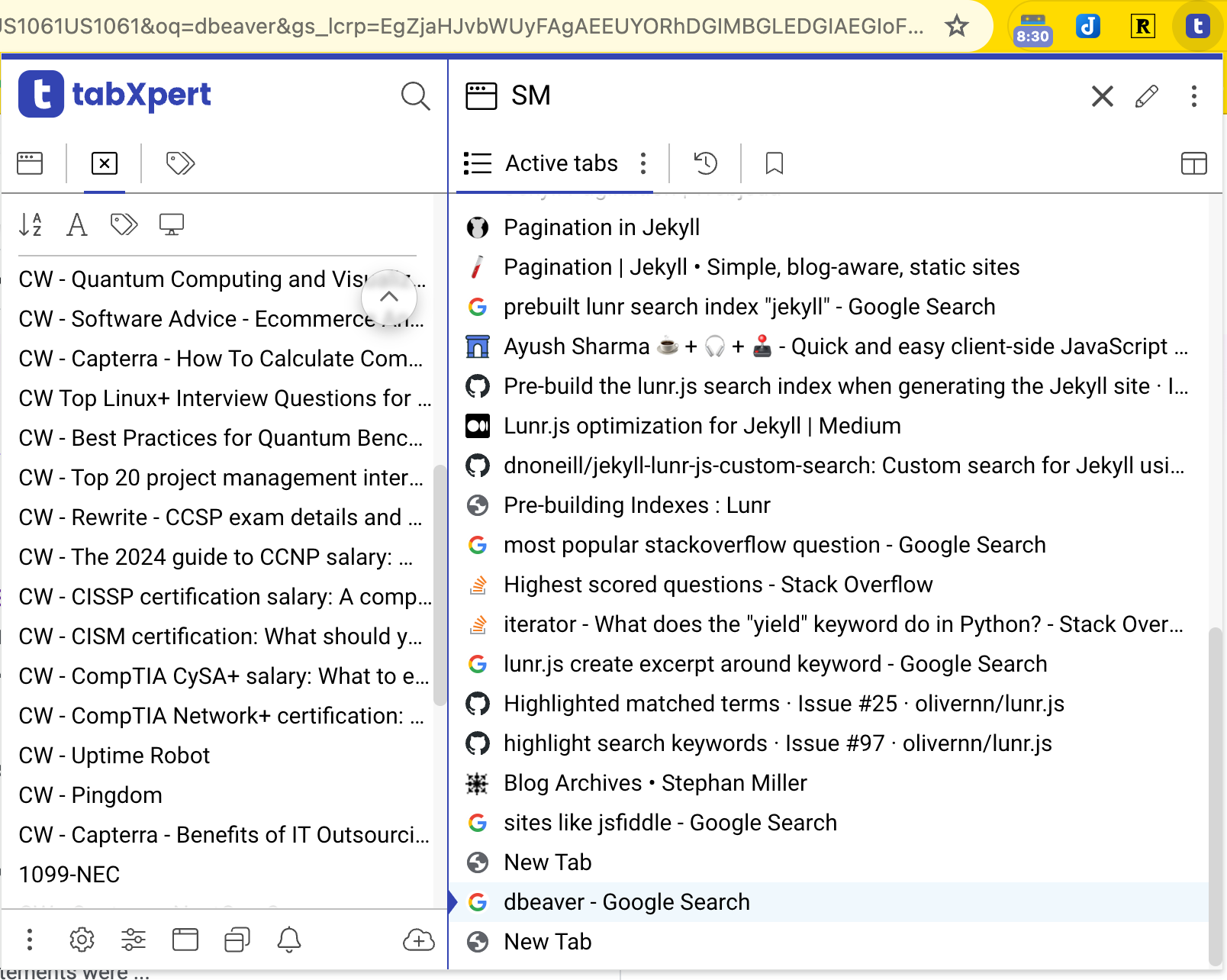Screen dimensions: 1227x980
Task: Click the tabXpert search magnifier icon
Action: (x=415, y=96)
